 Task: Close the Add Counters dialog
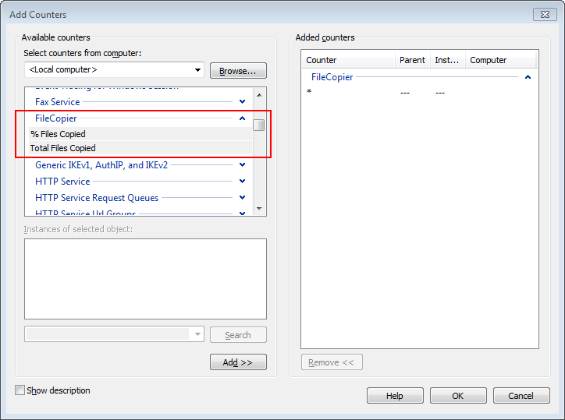[544, 15]
